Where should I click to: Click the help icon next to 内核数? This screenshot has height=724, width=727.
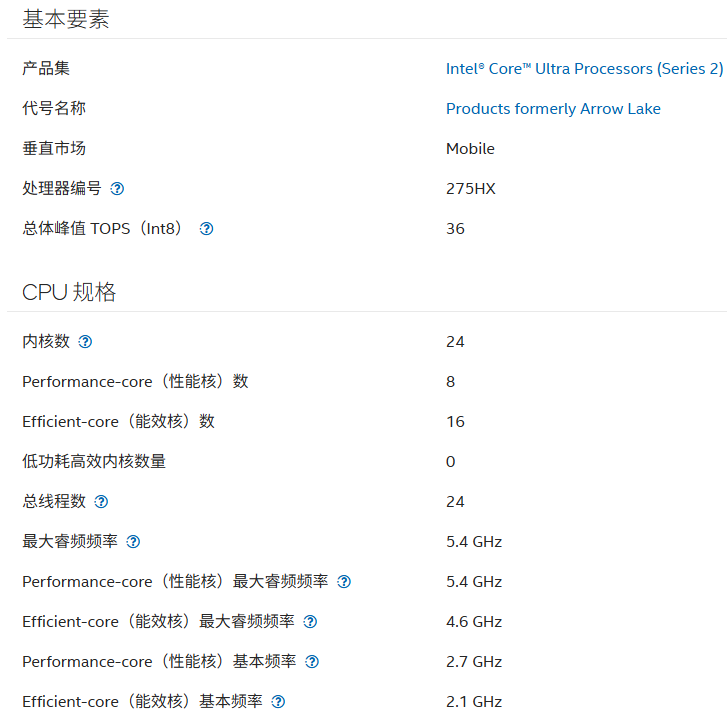pos(85,342)
